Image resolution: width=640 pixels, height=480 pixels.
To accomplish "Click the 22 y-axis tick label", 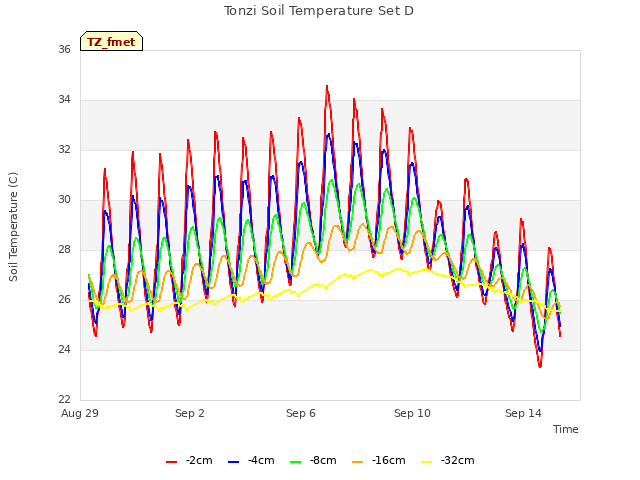I will (x=64, y=400).
